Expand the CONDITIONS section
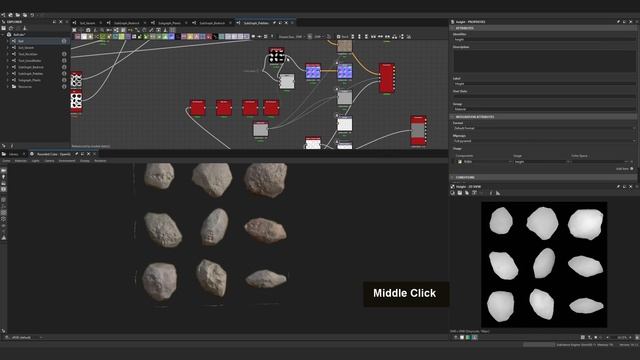Screen dimensions: 640x360 [543, 177]
